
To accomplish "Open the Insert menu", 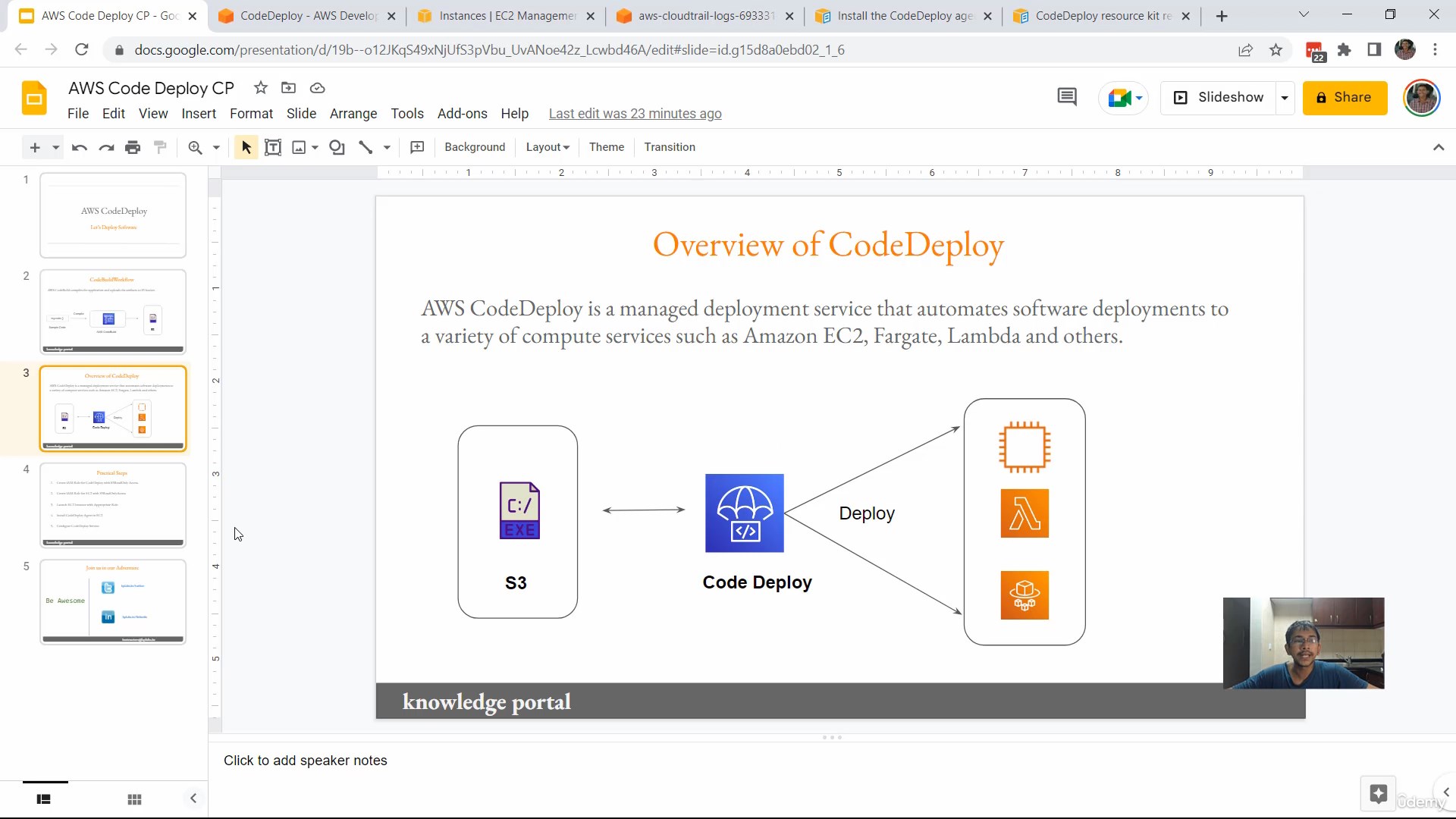I will (x=199, y=114).
